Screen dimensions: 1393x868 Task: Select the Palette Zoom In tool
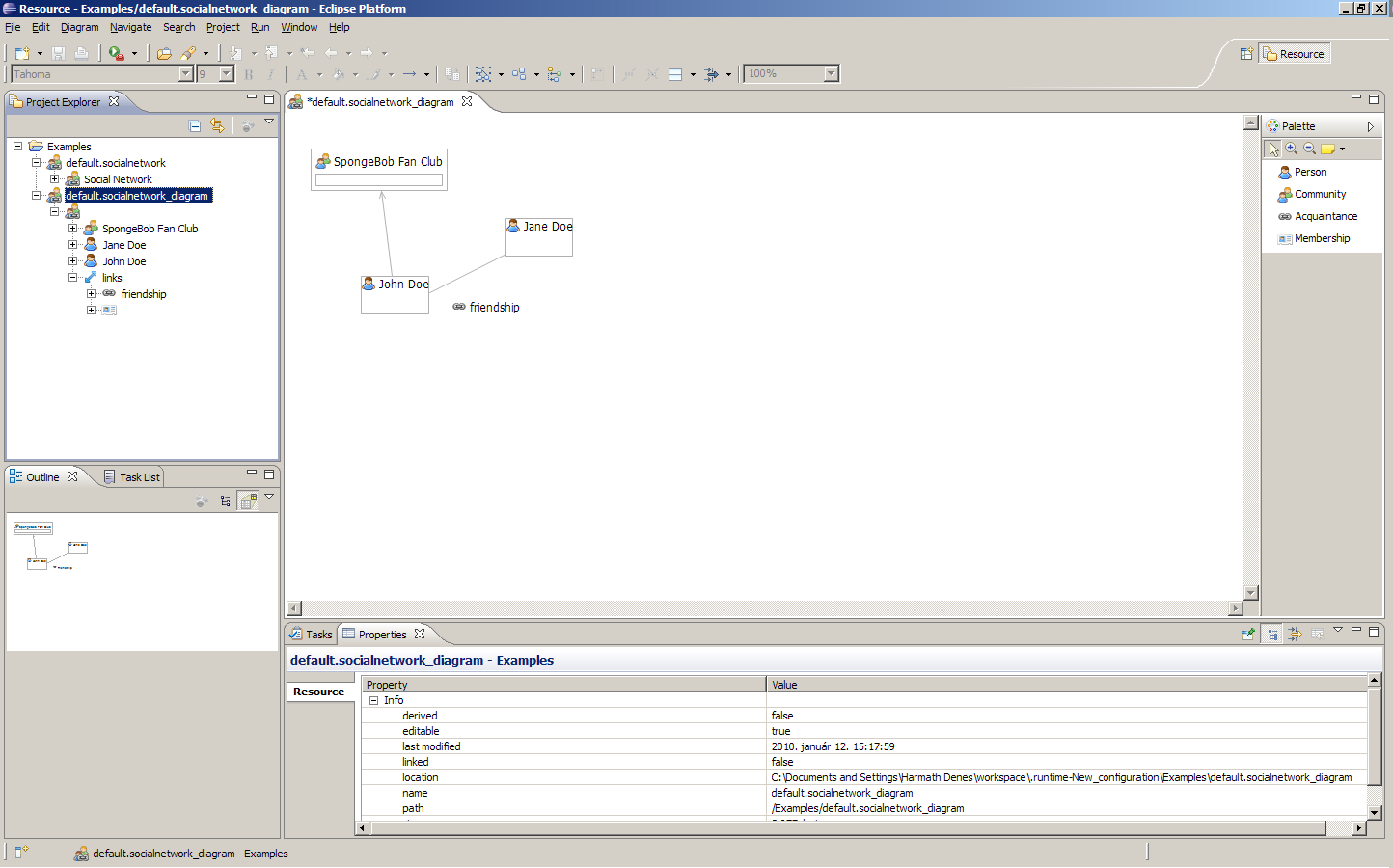coord(1292,149)
